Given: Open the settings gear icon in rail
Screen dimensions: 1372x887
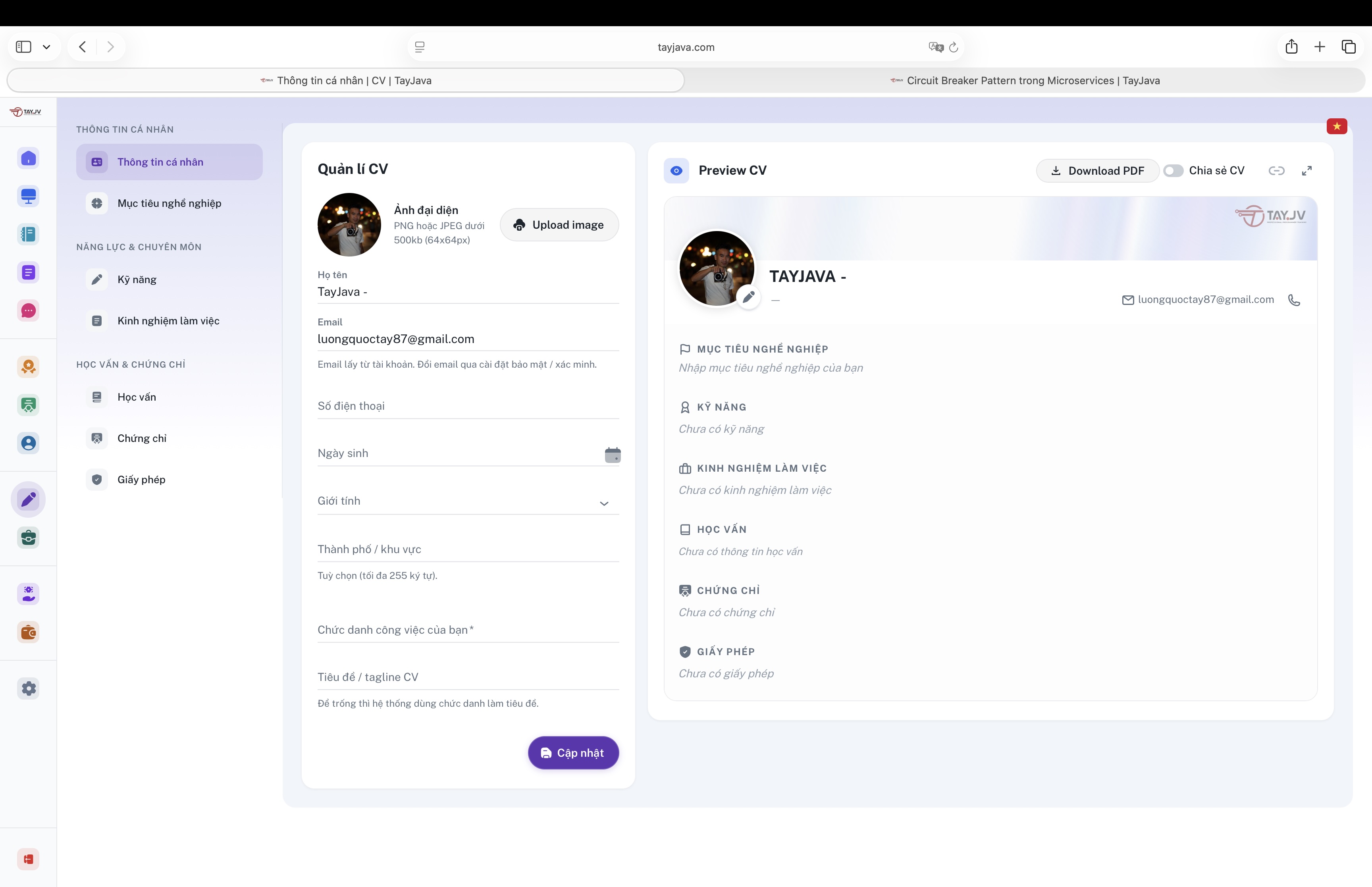Looking at the screenshot, I should point(28,688).
